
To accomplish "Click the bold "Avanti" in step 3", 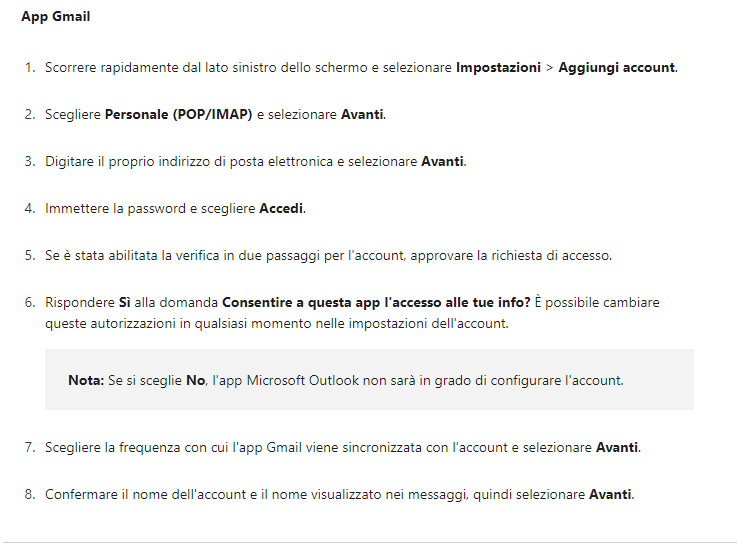I will click(443, 162).
